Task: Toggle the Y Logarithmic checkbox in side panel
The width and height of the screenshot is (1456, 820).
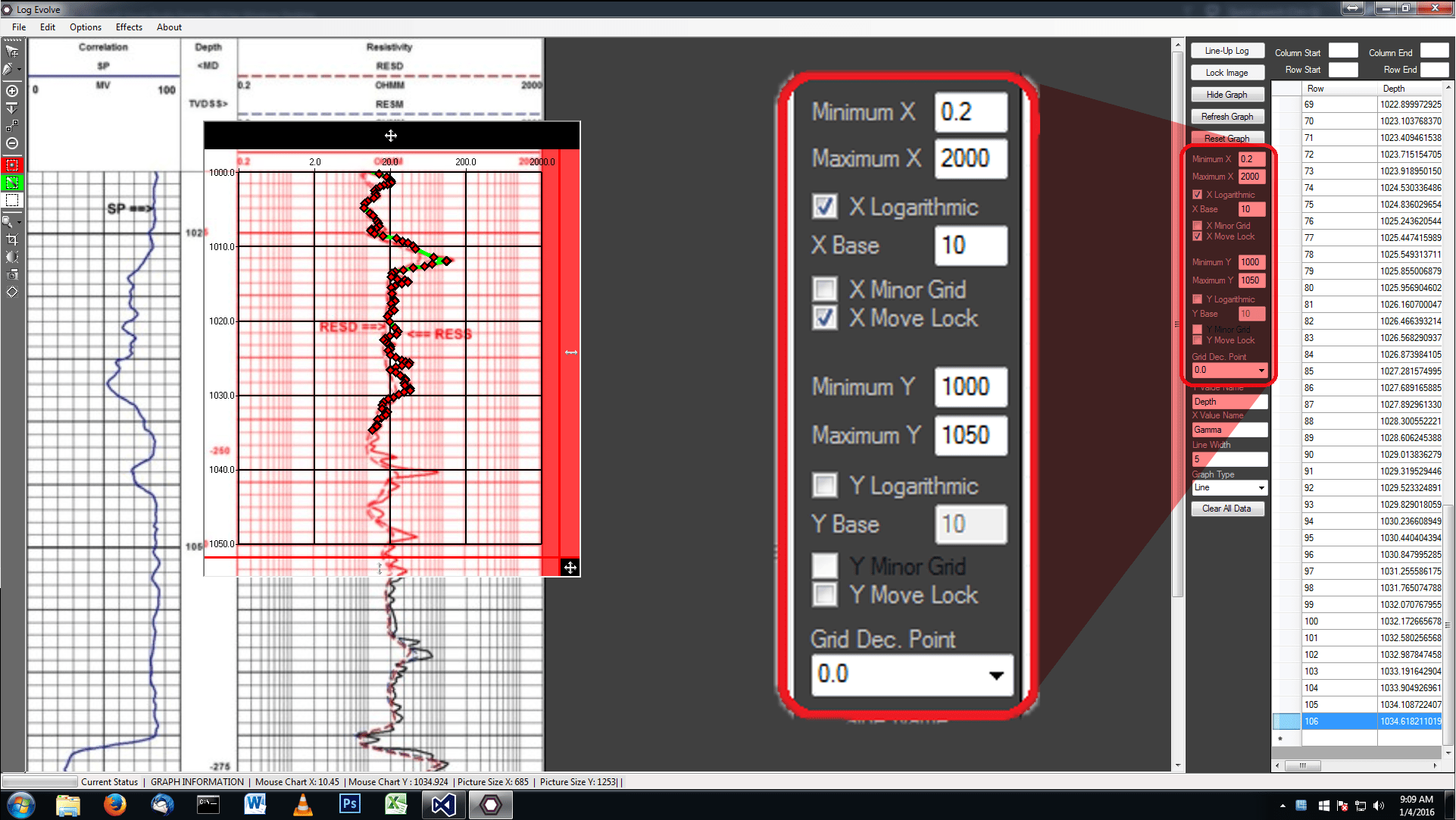Action: coord(1198,299)
